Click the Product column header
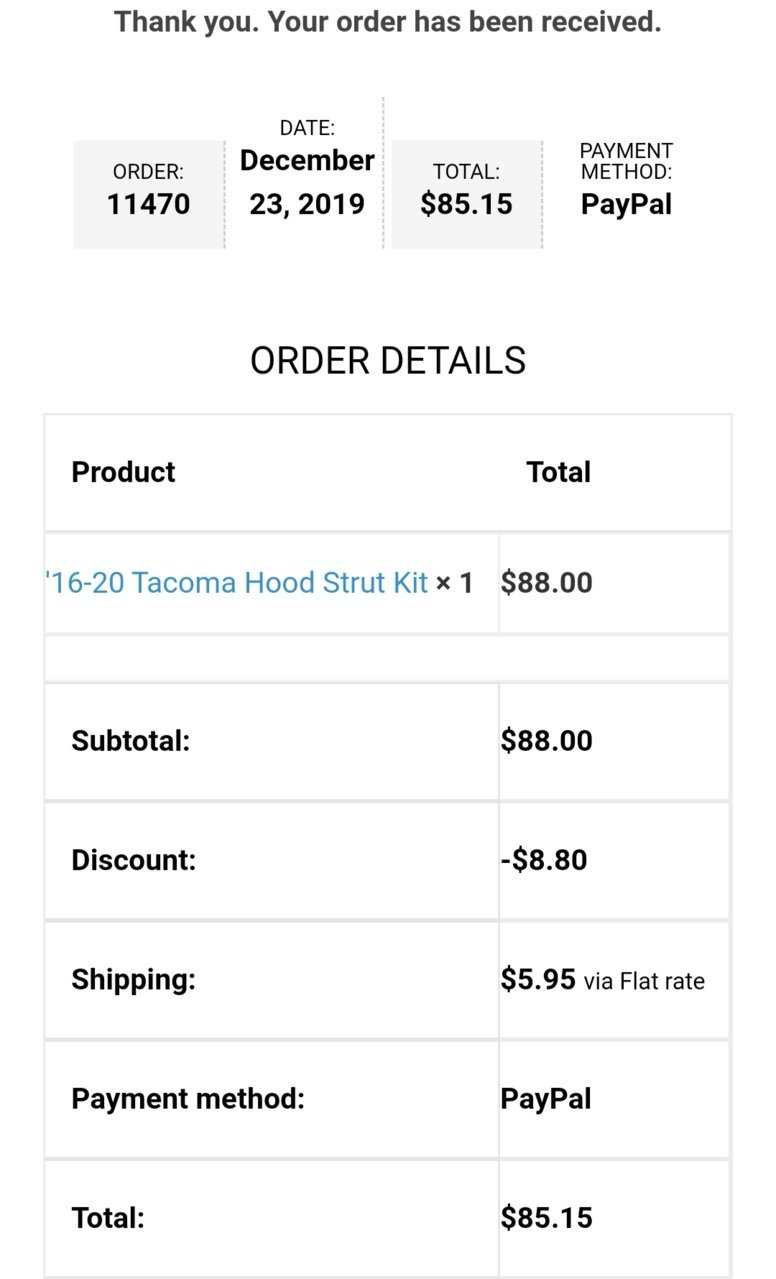 123,472
